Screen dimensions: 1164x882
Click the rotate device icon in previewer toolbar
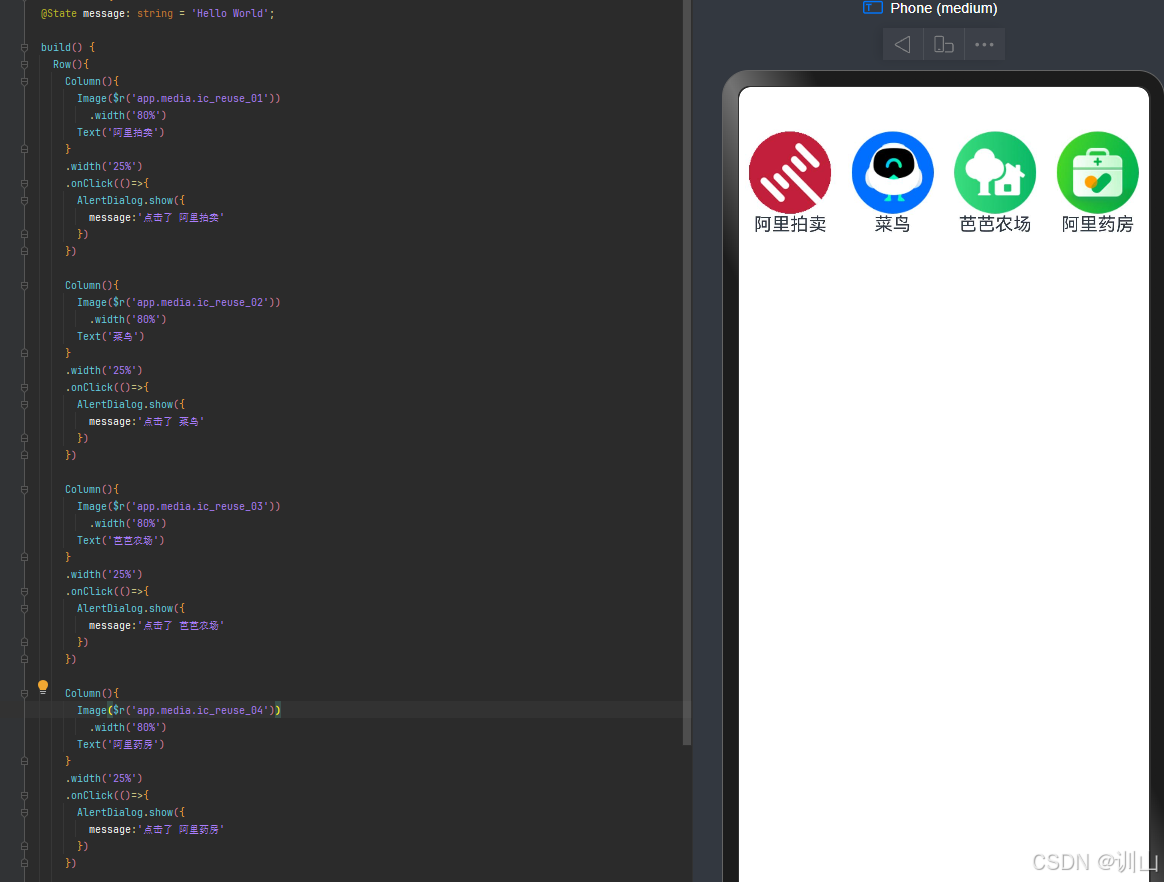point(944,45)
